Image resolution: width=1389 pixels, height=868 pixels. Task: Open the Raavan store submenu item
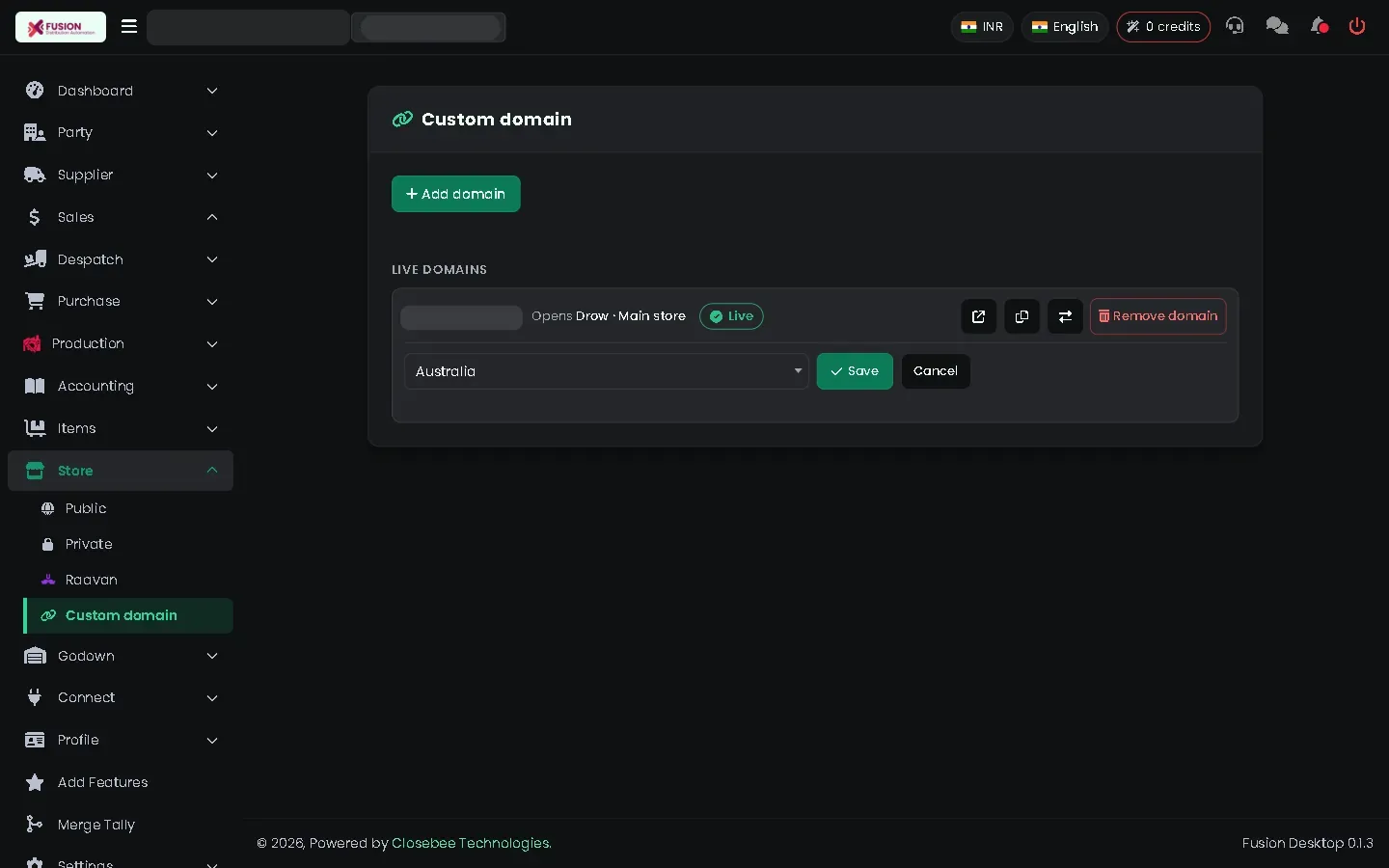pyautogui.click(x=128, y=580)
